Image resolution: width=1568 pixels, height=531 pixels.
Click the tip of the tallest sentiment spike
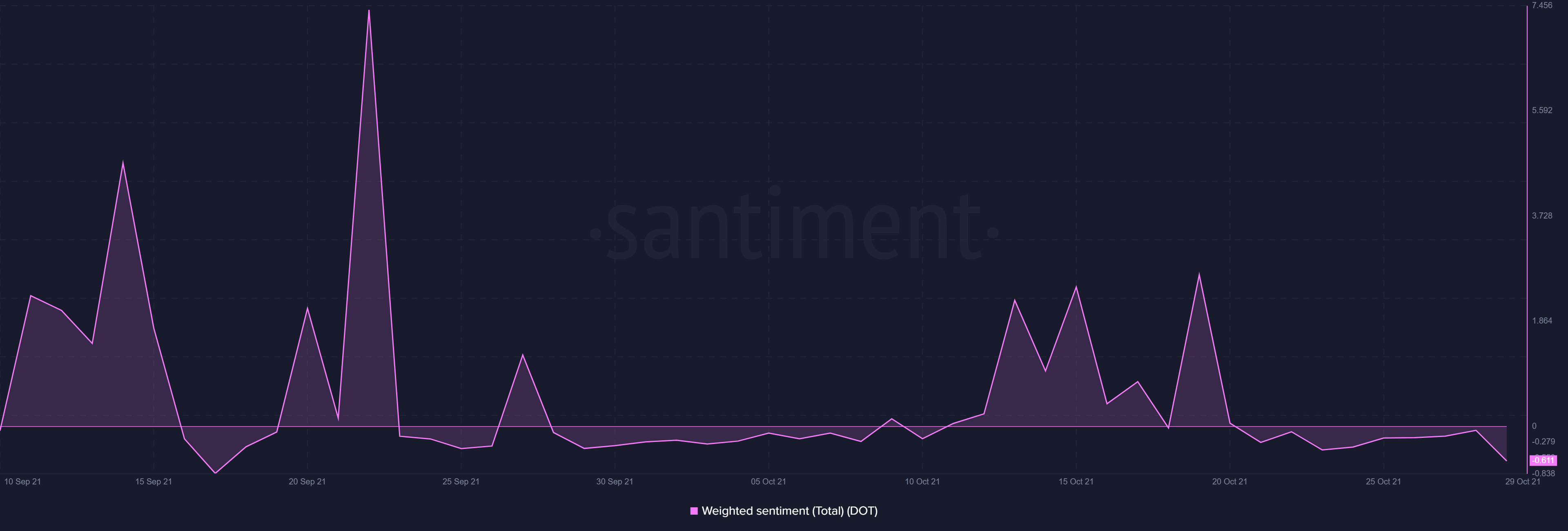(x=369, y=10)
